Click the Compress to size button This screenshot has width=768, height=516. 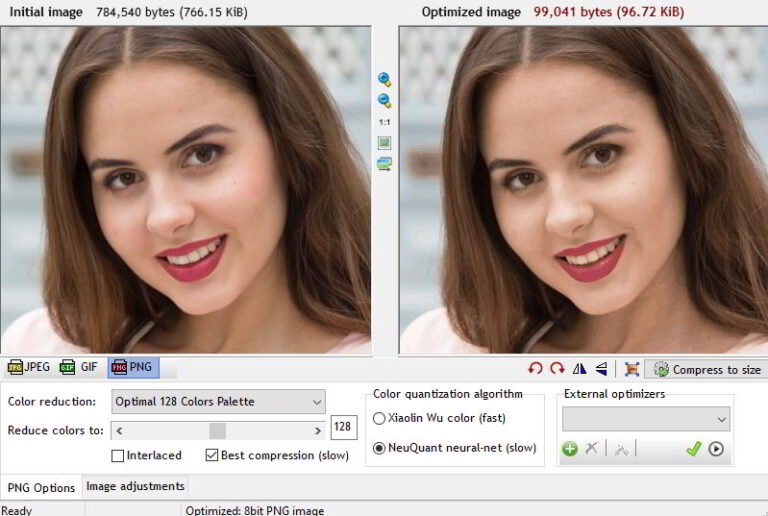coord(706,370)
